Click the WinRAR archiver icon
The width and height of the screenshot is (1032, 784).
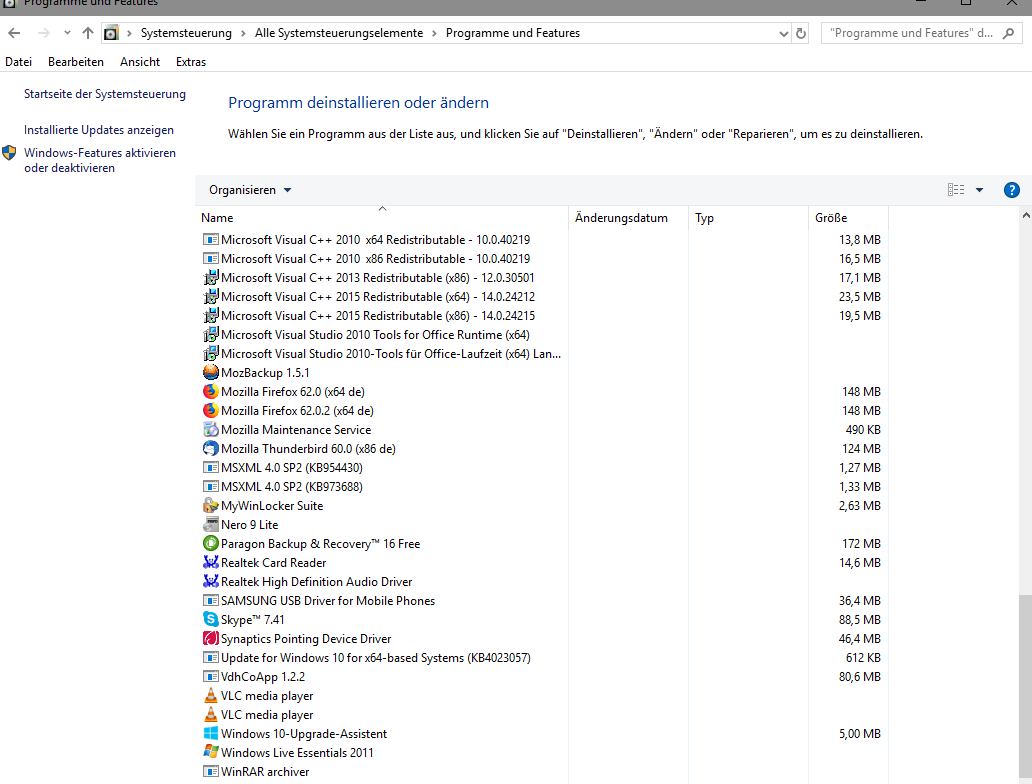pos(211,771)
